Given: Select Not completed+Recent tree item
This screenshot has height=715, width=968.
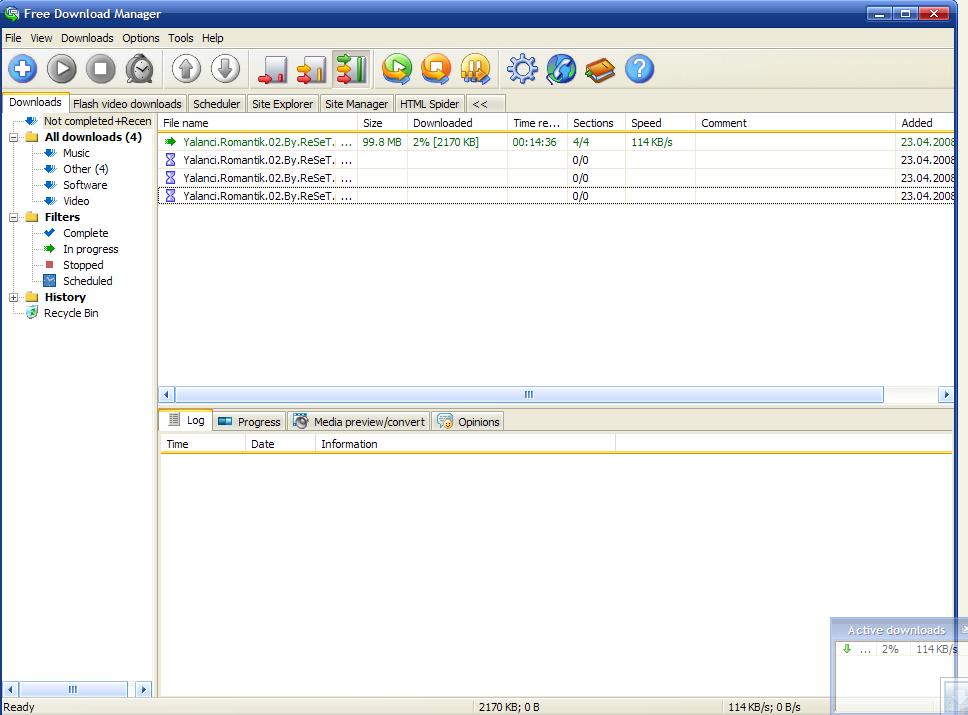Looking at the screenshot, I should [x=98, y=121].
